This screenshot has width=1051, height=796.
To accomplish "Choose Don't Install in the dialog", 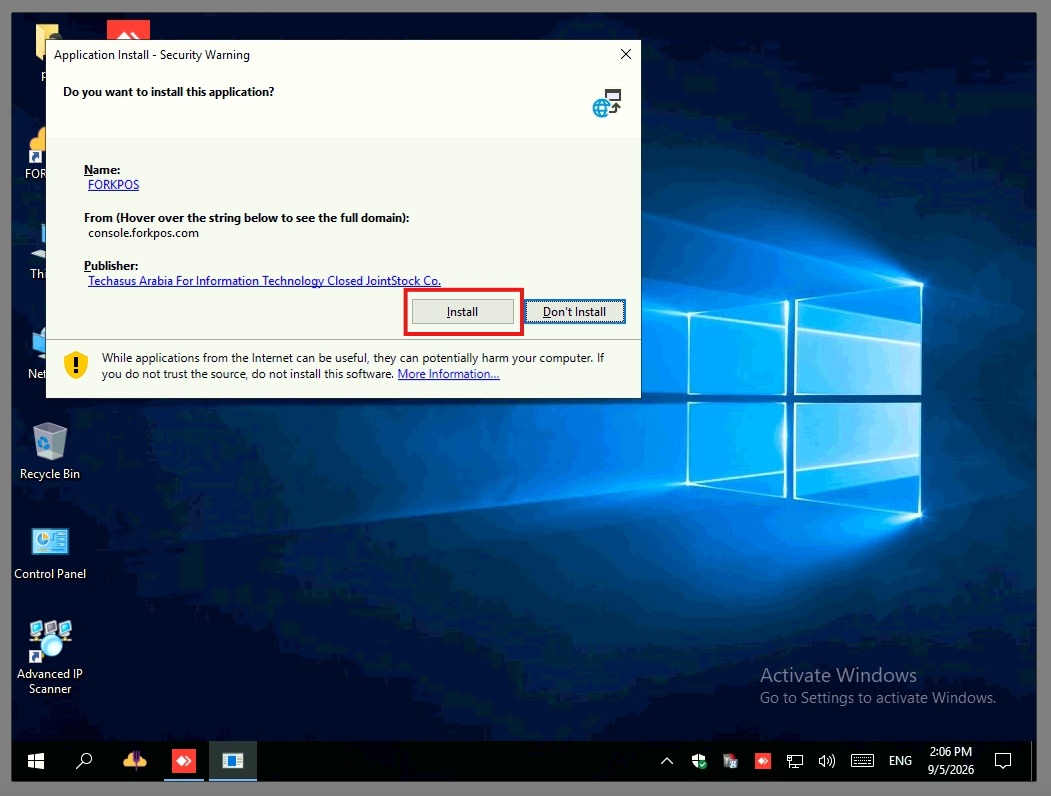I will pos(574,312).
